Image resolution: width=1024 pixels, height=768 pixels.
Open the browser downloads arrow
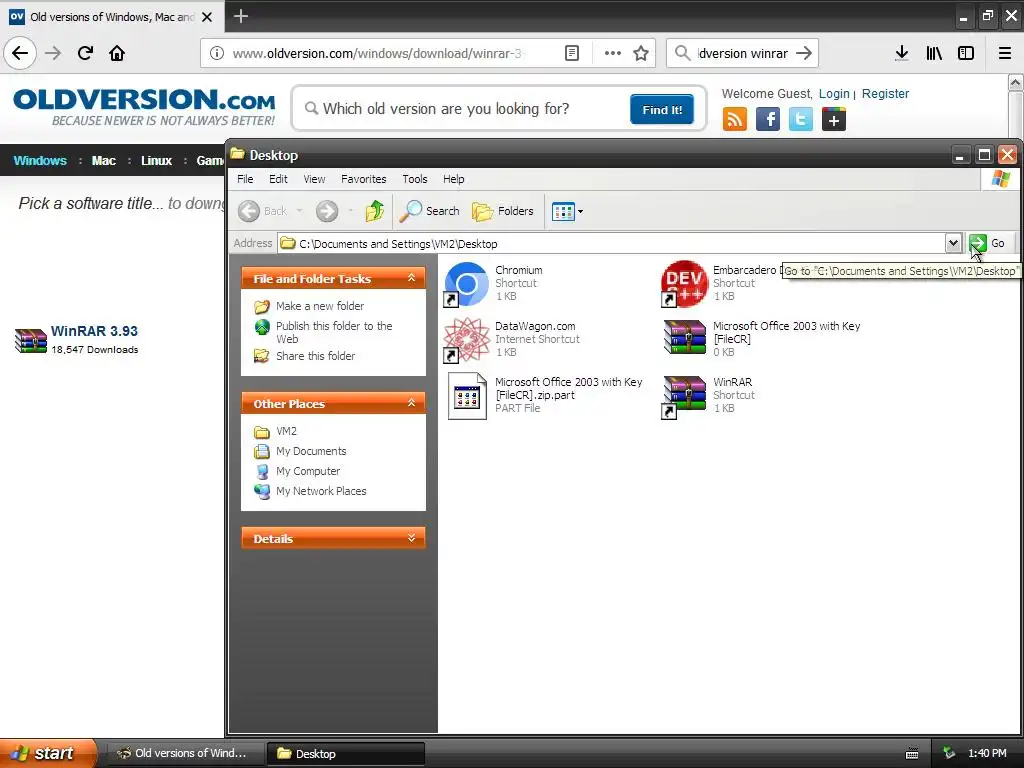point(902,54)
